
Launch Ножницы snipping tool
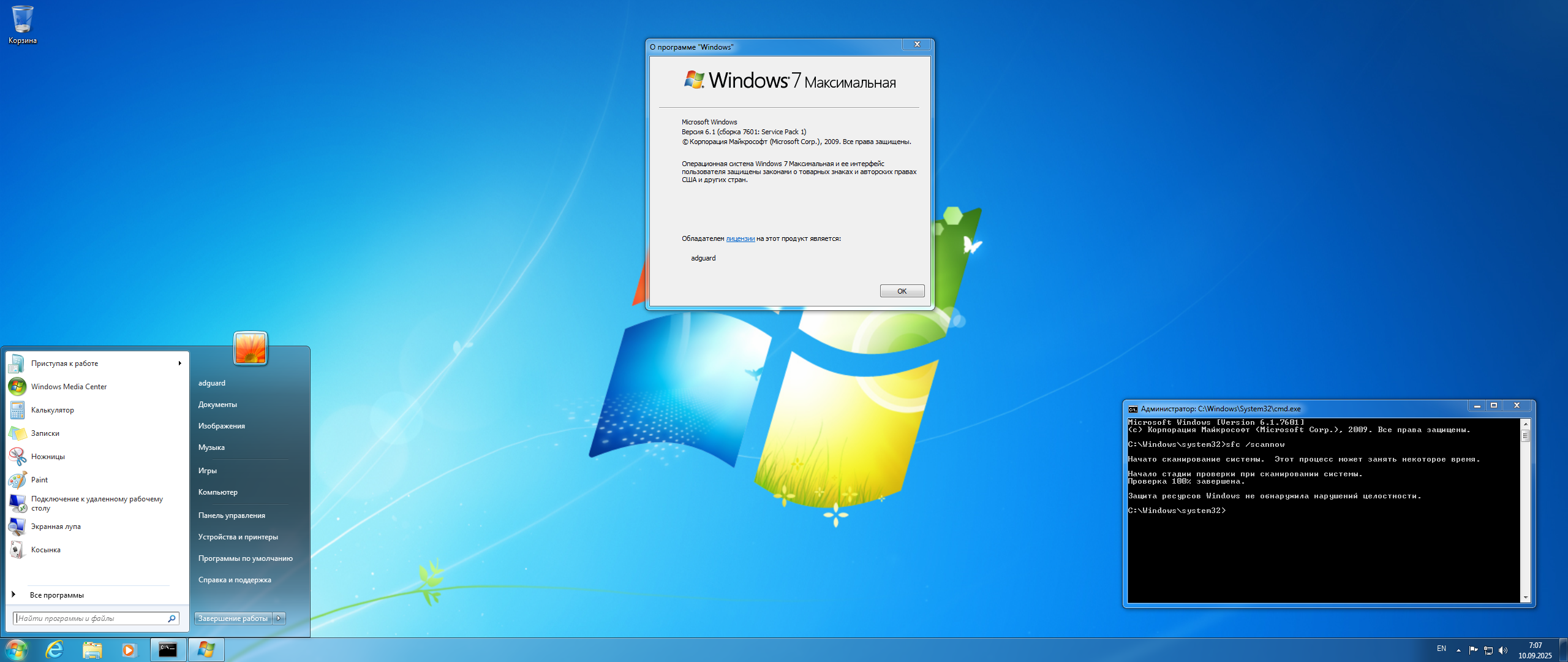click(x=96, y=457)
